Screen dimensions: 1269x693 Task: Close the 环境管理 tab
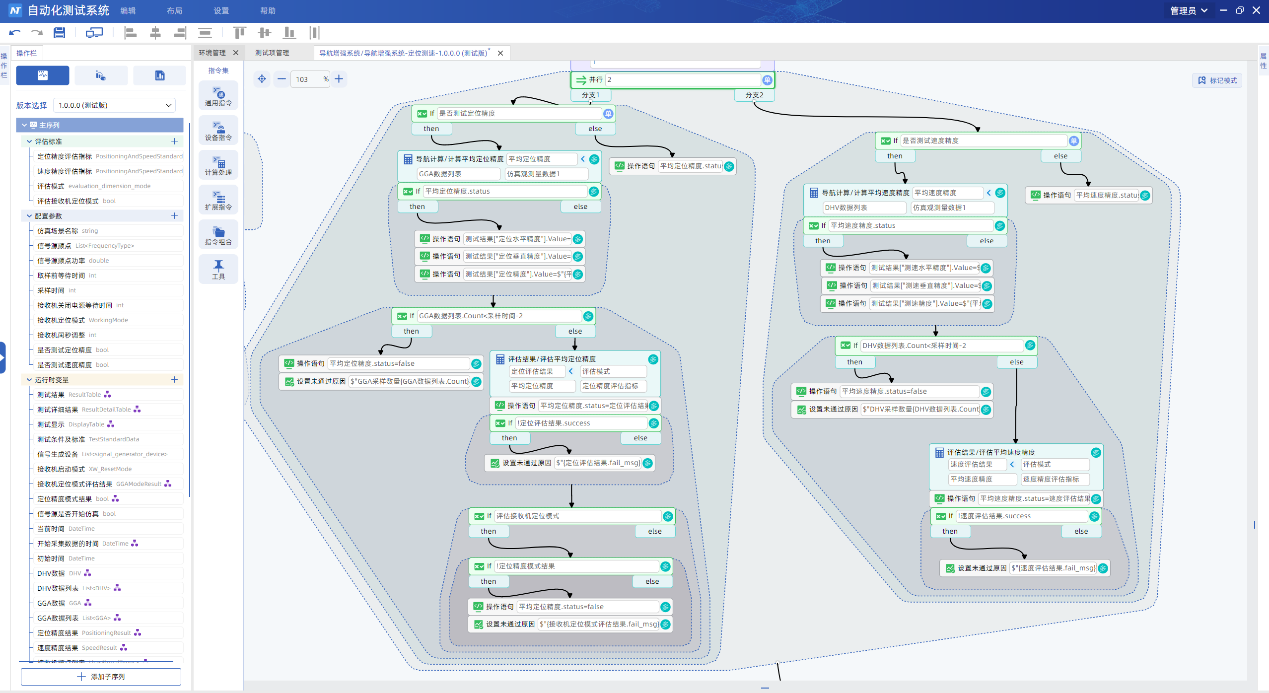[235, 52]
